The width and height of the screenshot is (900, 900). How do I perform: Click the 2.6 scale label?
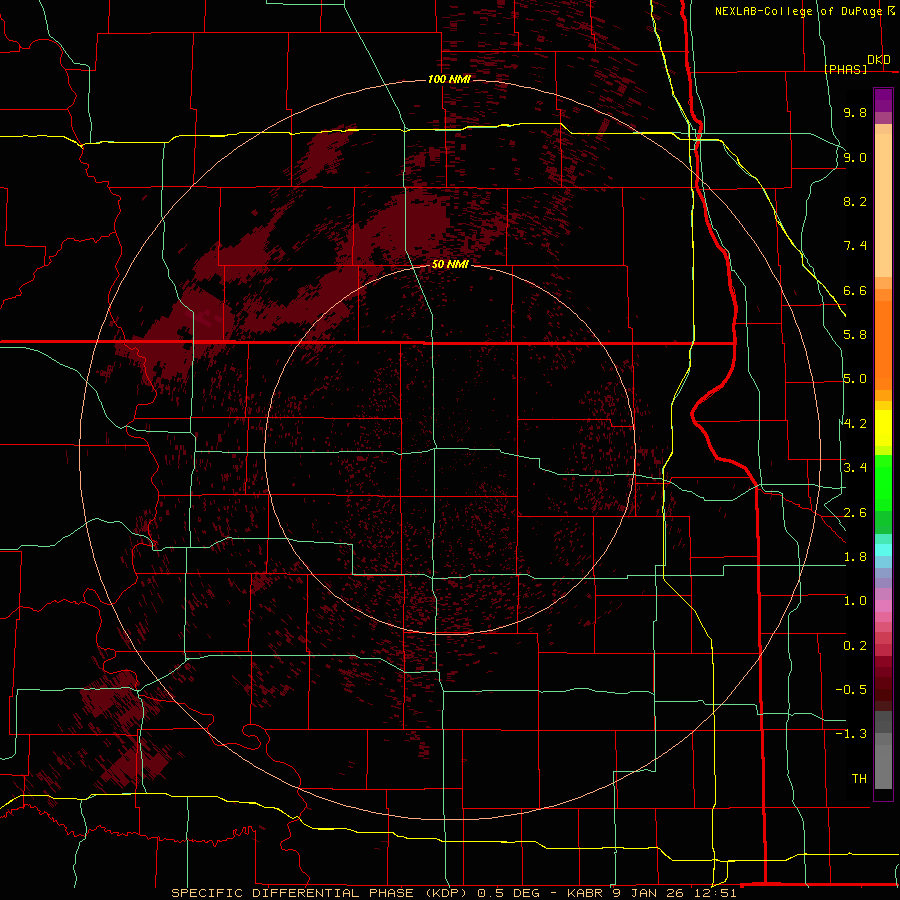click(x=855, y=513)
